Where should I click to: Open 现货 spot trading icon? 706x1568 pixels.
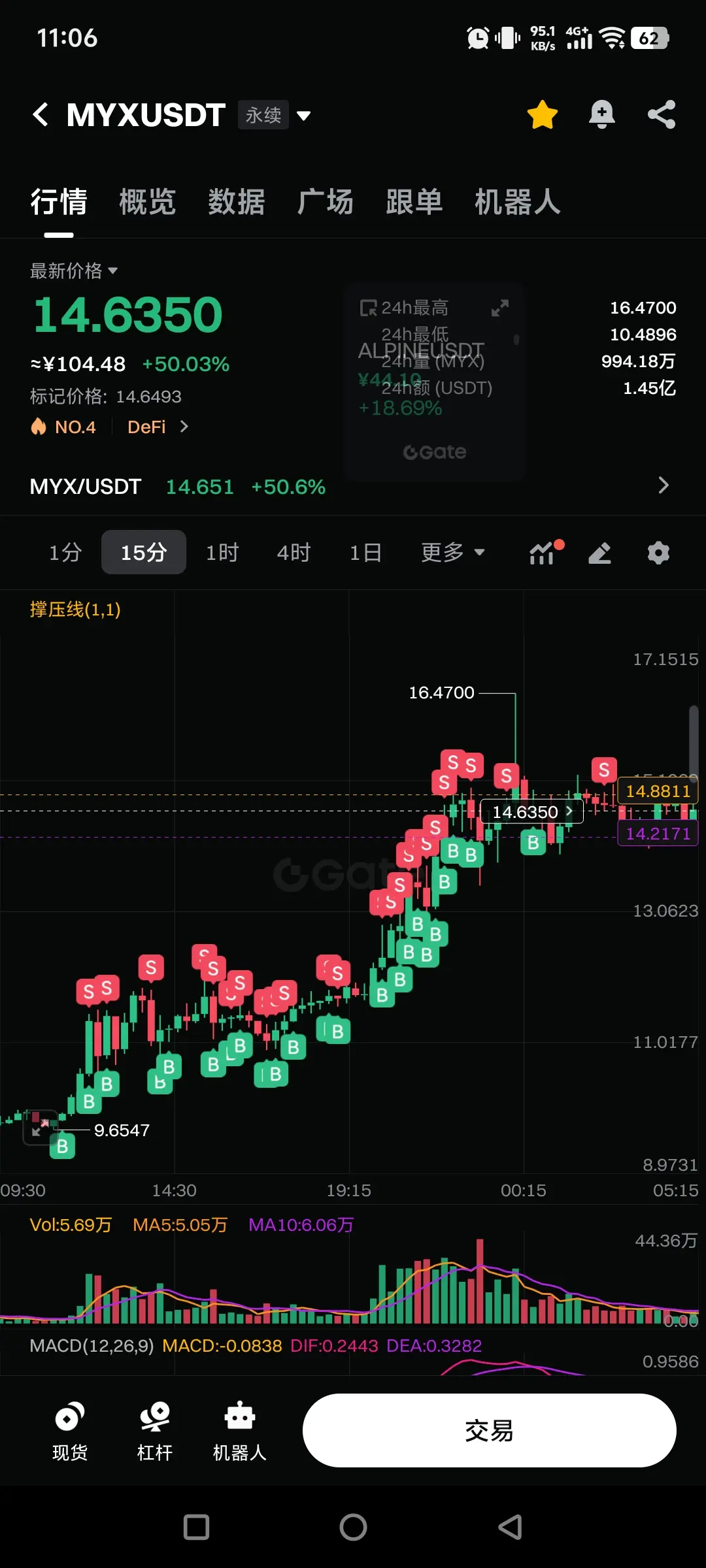(x=70, y=1431)
